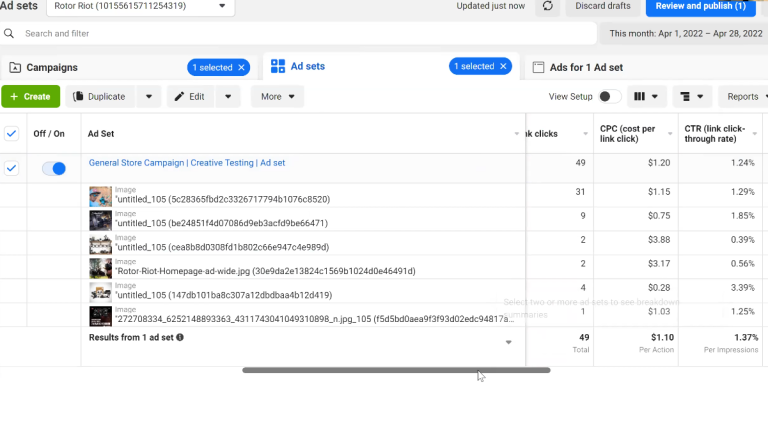Remove the 1 selected filter on Campaigns
The height and width of the screenshot is (421, 768).
(x=241, y=67)
